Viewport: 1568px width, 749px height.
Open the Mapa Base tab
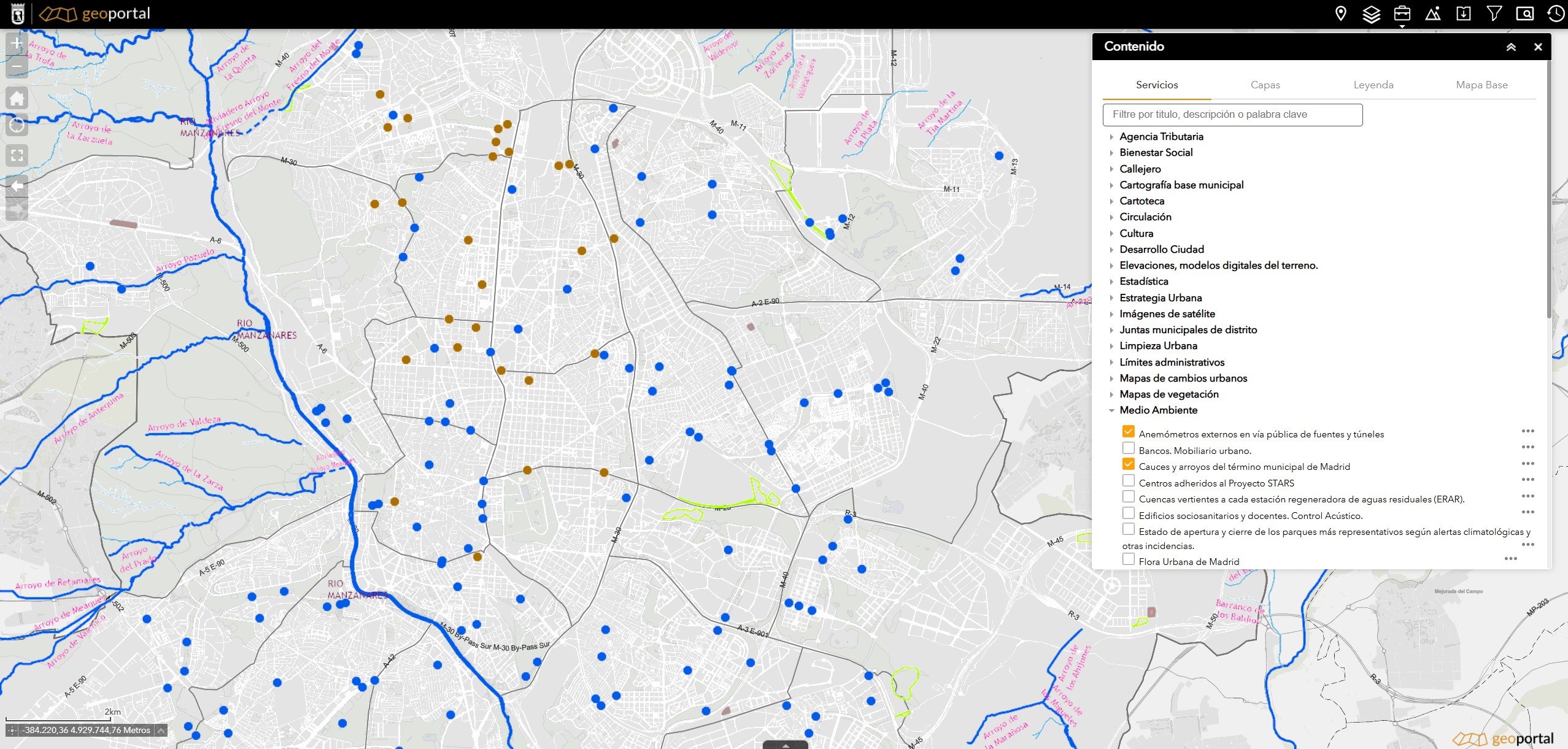tap(1481, 85)
